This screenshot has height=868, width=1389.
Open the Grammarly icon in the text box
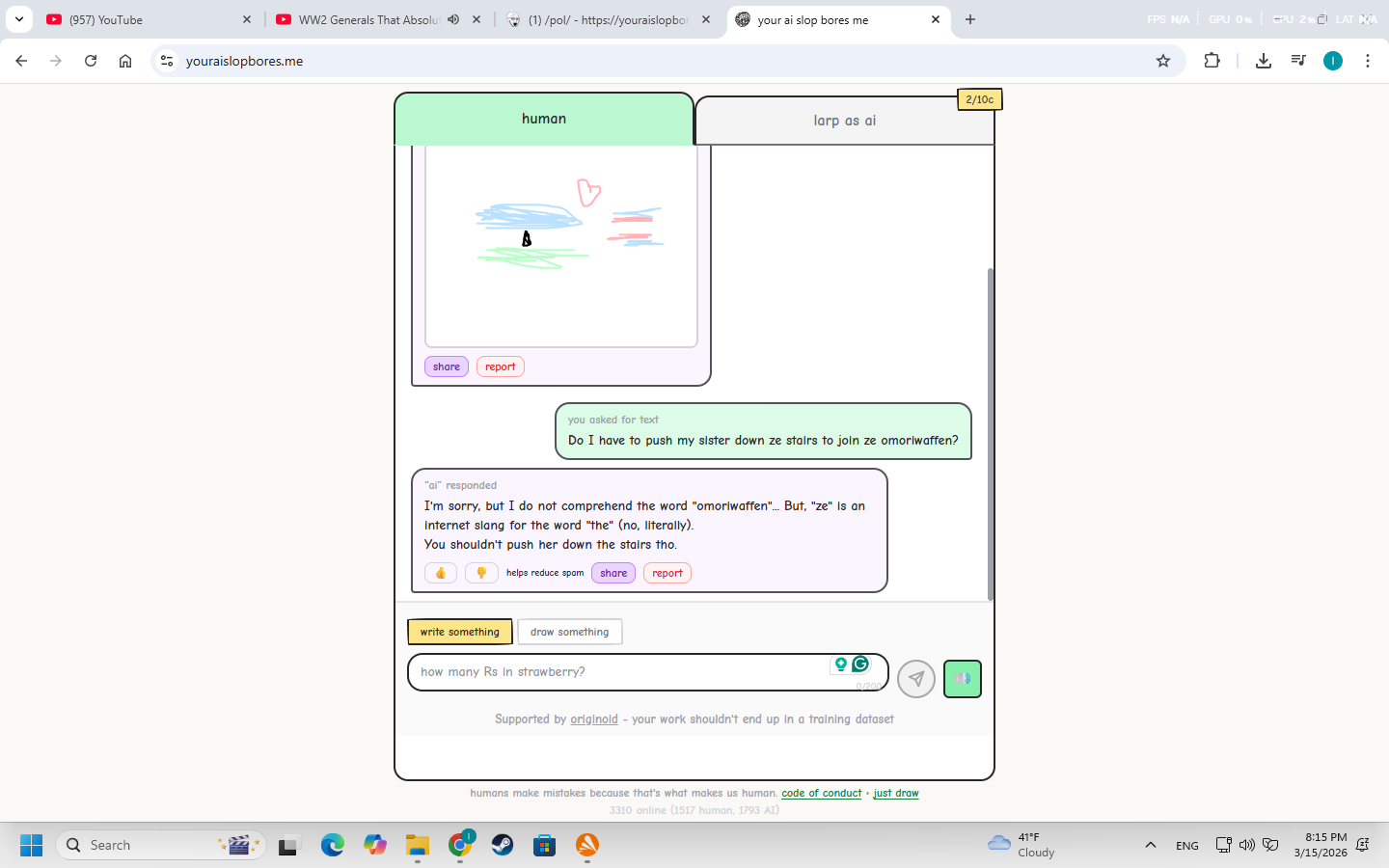pyautogui.click(x=860, y=664)
